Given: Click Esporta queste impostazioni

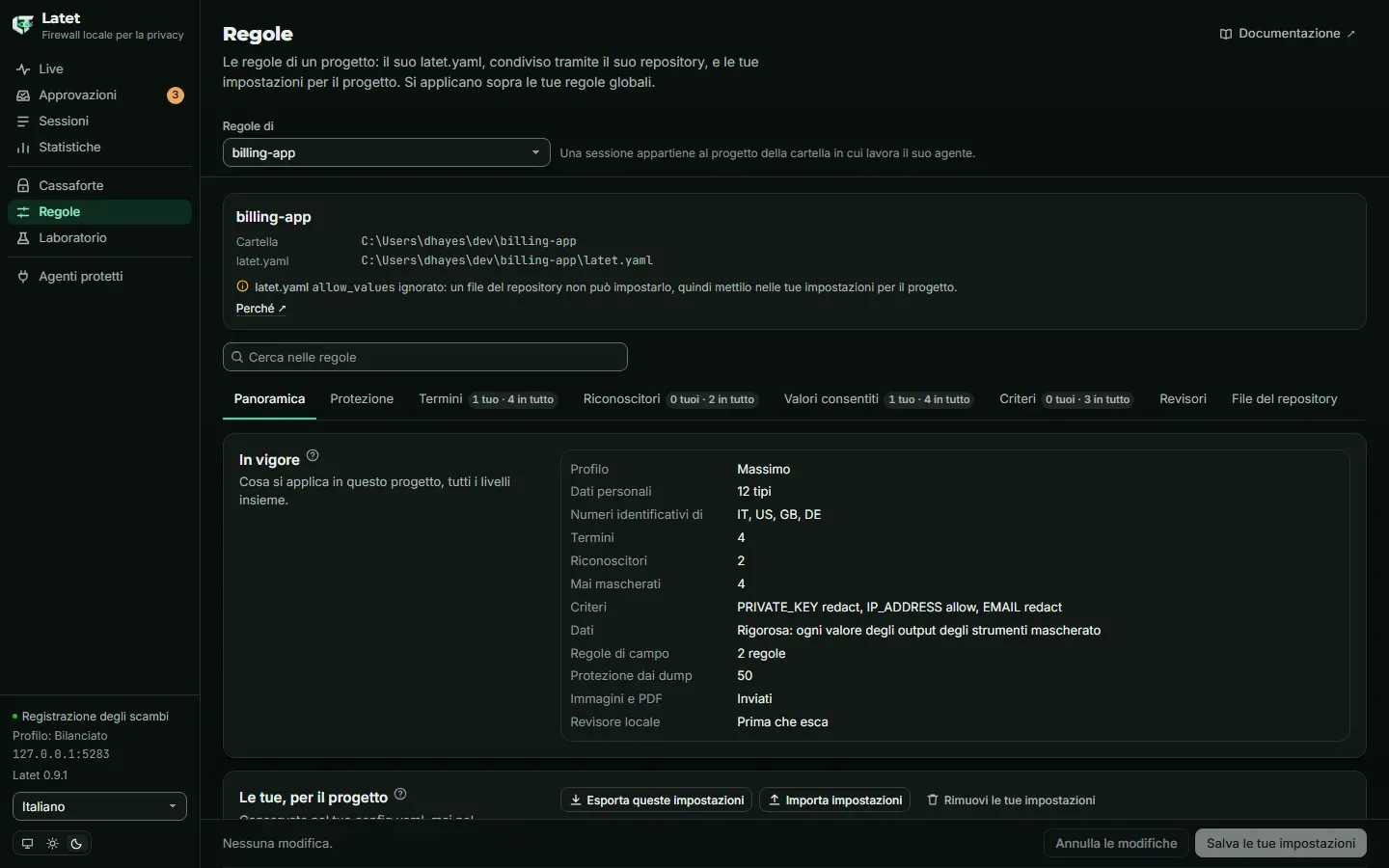Looking at the screenshot, I should tap(656, 800).
